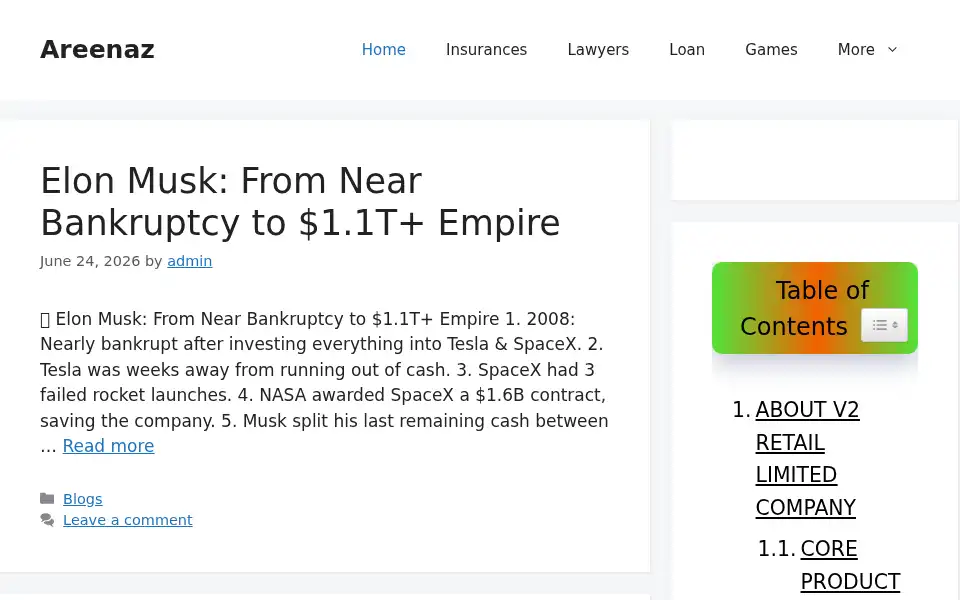The width and height of the screenshot is (960, 600).
Task: Click Leave a comment link
Action: (x=127, y=520)
